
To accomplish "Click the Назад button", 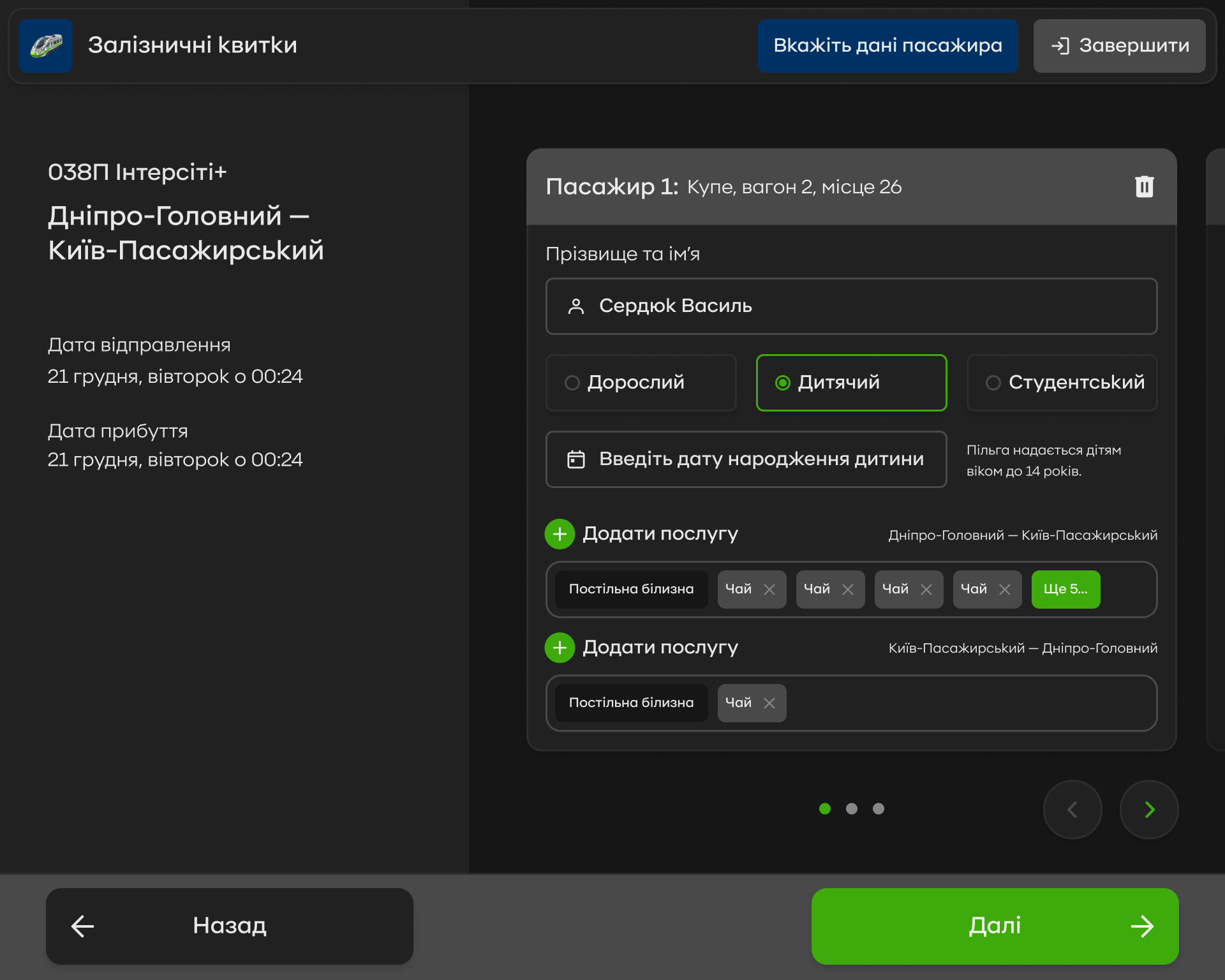I will [230, 926].
